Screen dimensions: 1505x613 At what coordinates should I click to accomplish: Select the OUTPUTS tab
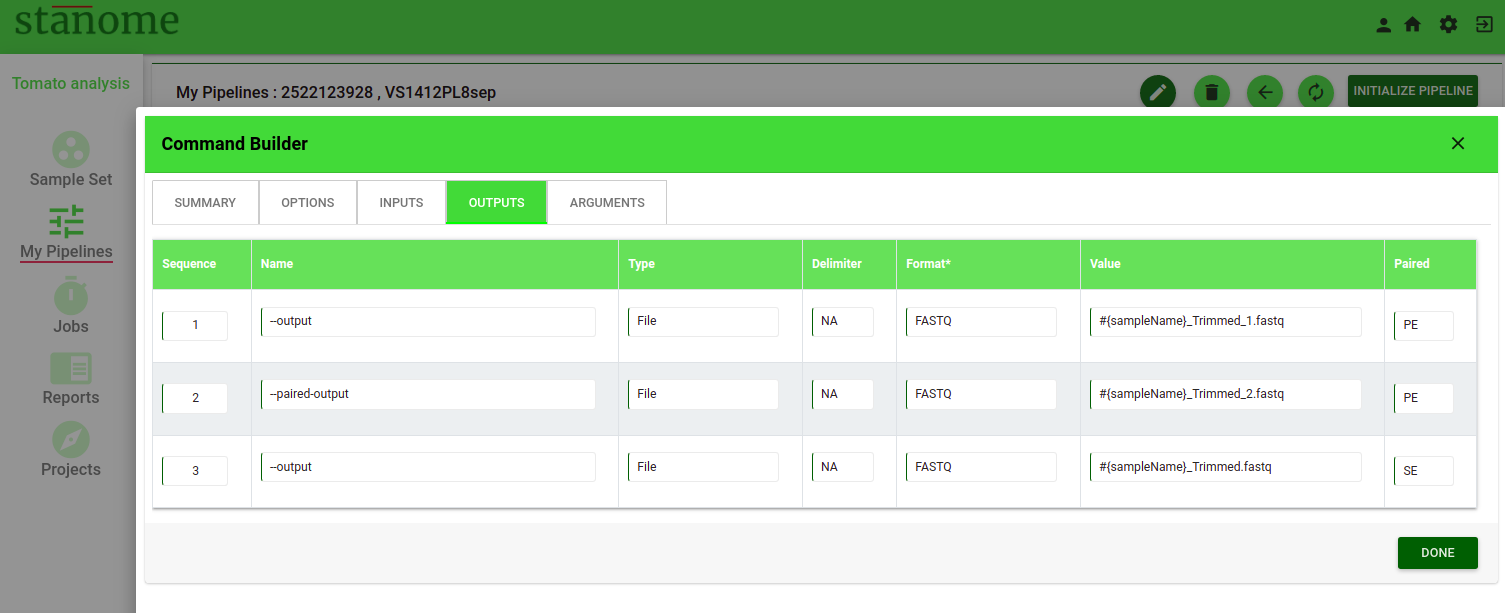click(497, 202)
